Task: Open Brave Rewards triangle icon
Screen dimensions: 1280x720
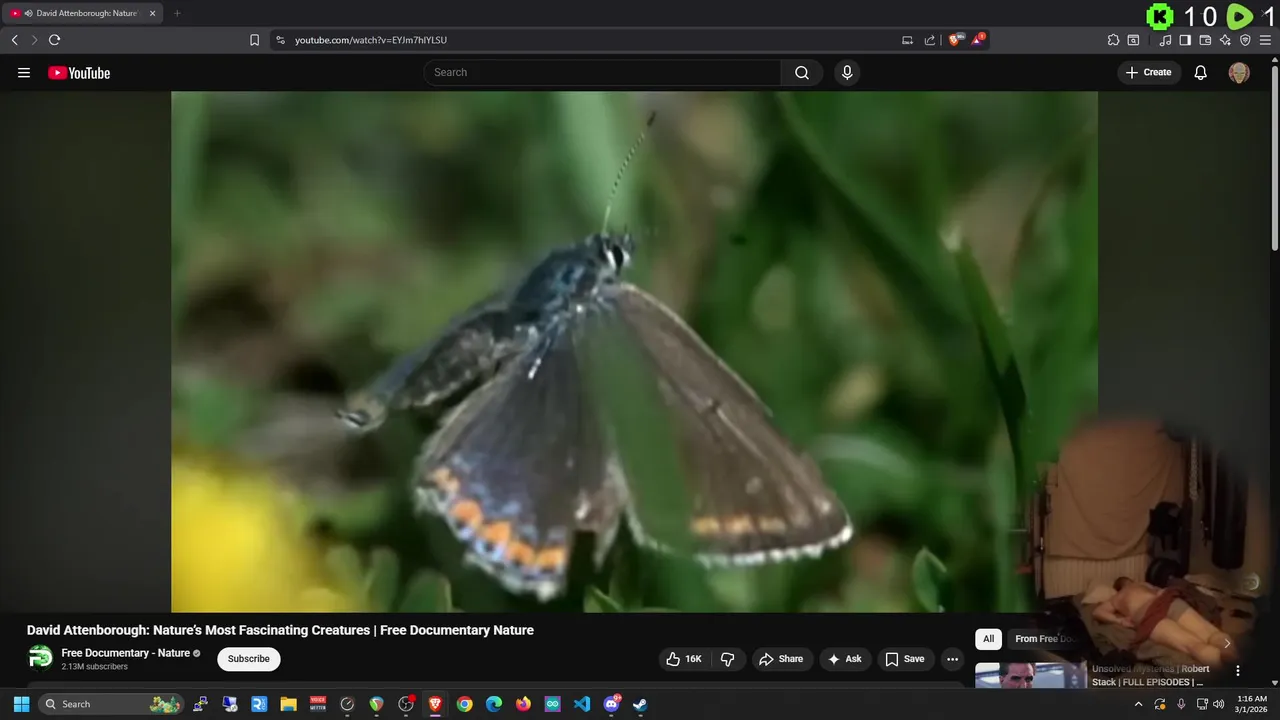Action: 978,40
